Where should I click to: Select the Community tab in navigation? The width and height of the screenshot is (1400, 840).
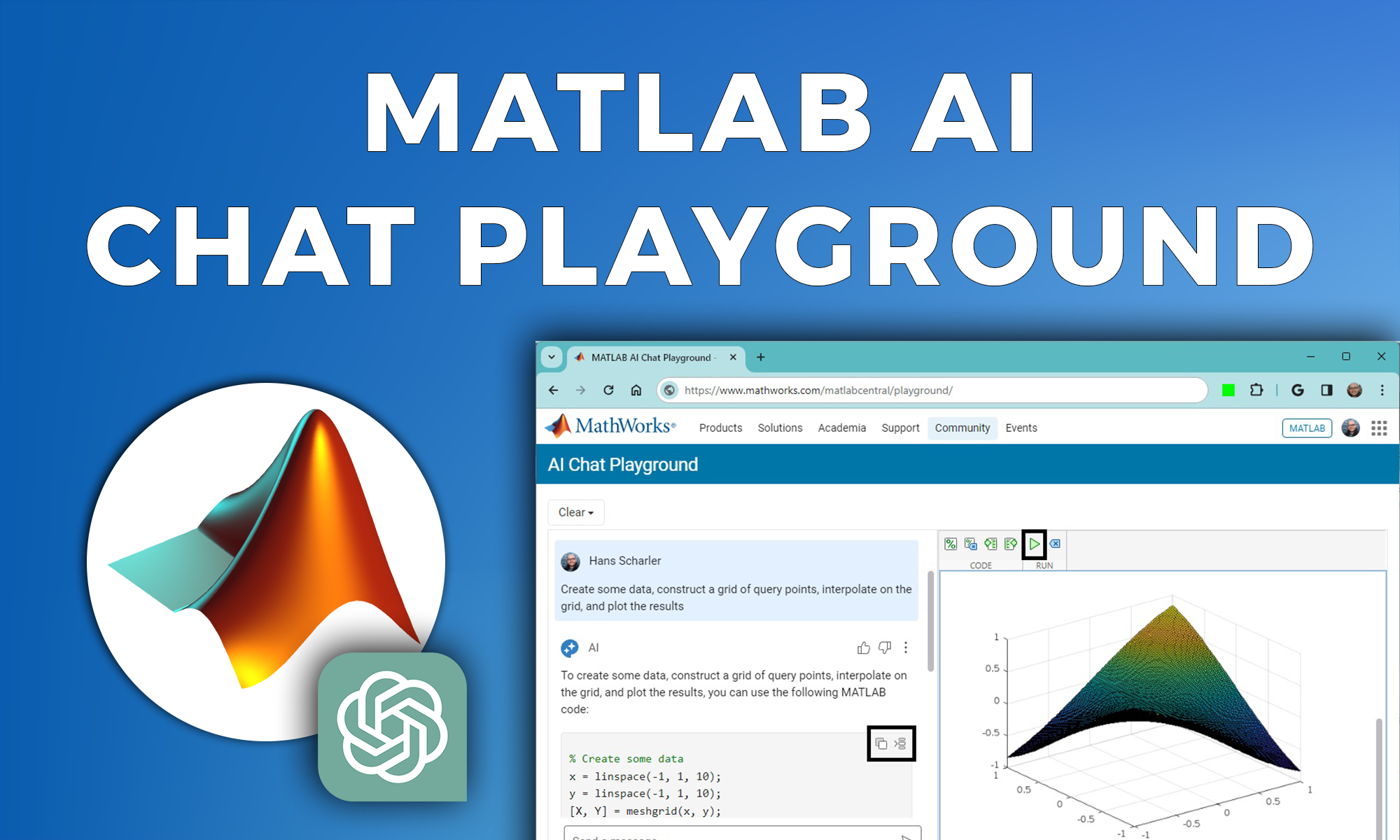click(x=963, y=428)
